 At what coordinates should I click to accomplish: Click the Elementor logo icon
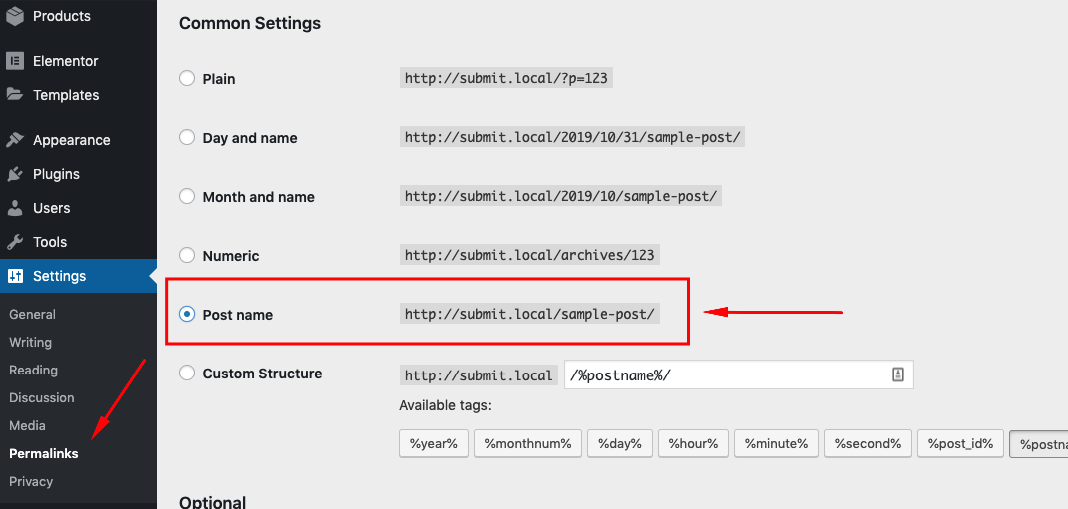15,61
